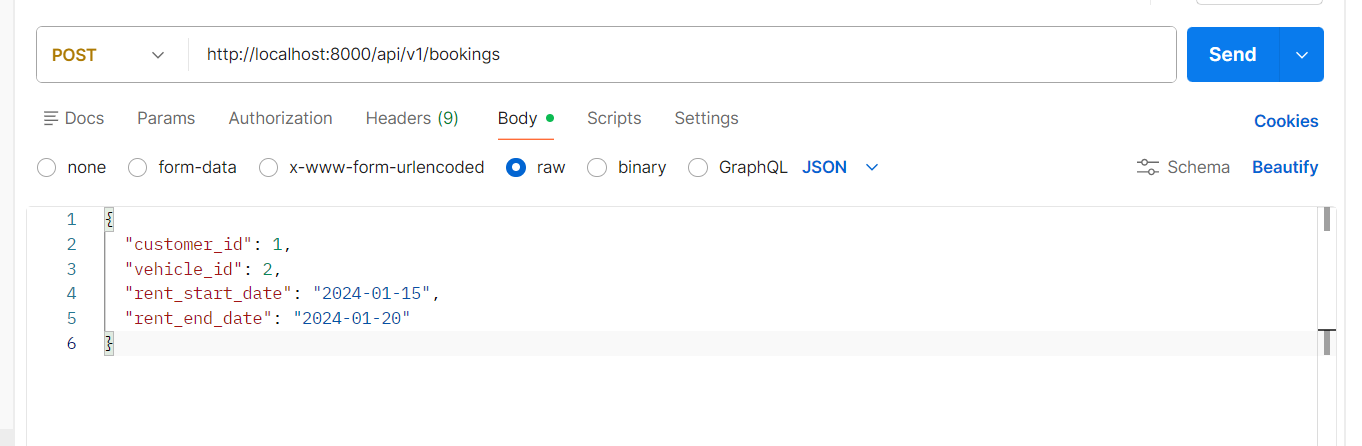Expand the Send options arrow
The height and width of the screenshot is (446, 1362).
coord(1301,55)
